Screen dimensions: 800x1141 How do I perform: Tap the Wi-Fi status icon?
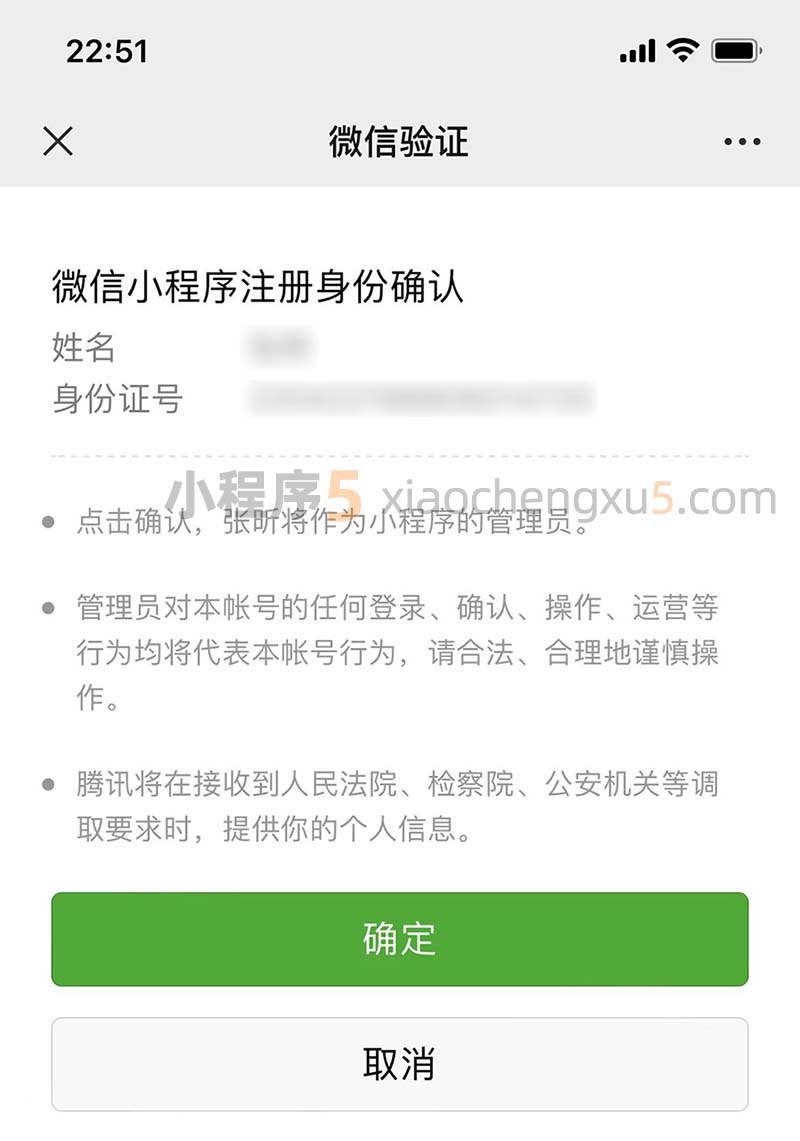pos(683,50)
